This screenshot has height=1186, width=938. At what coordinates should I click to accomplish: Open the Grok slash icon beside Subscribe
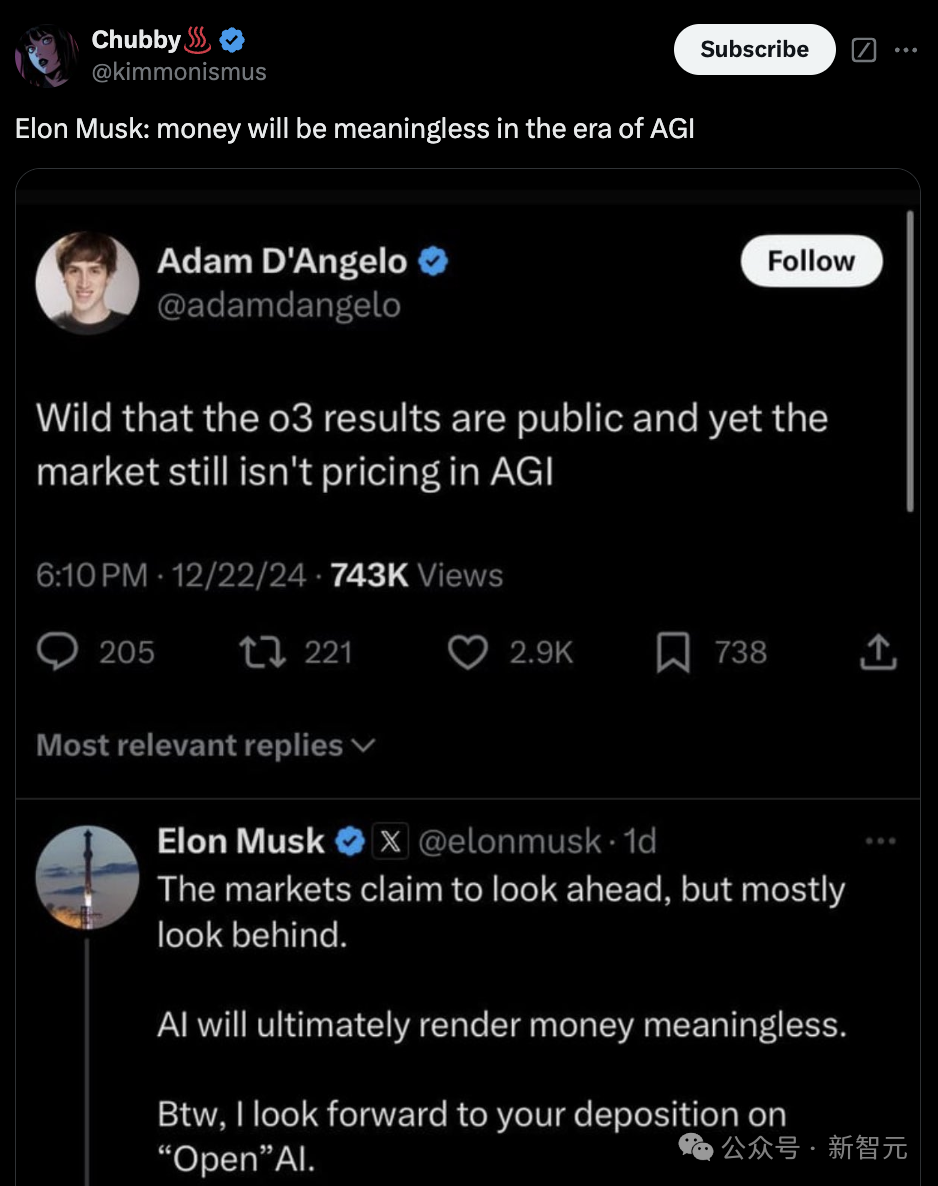pos(863,50)
